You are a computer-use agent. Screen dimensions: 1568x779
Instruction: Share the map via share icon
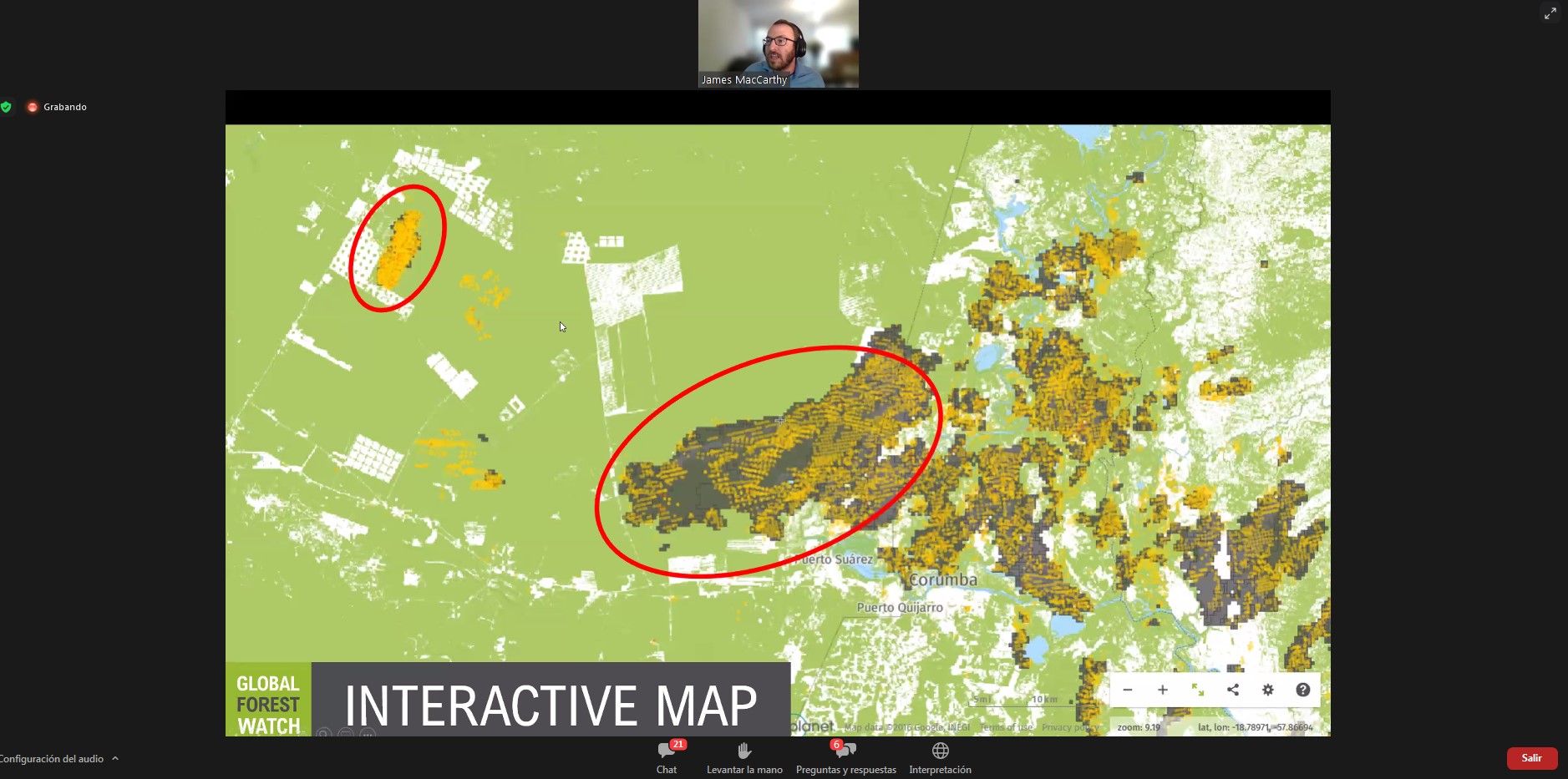[x=1233, y=690]
